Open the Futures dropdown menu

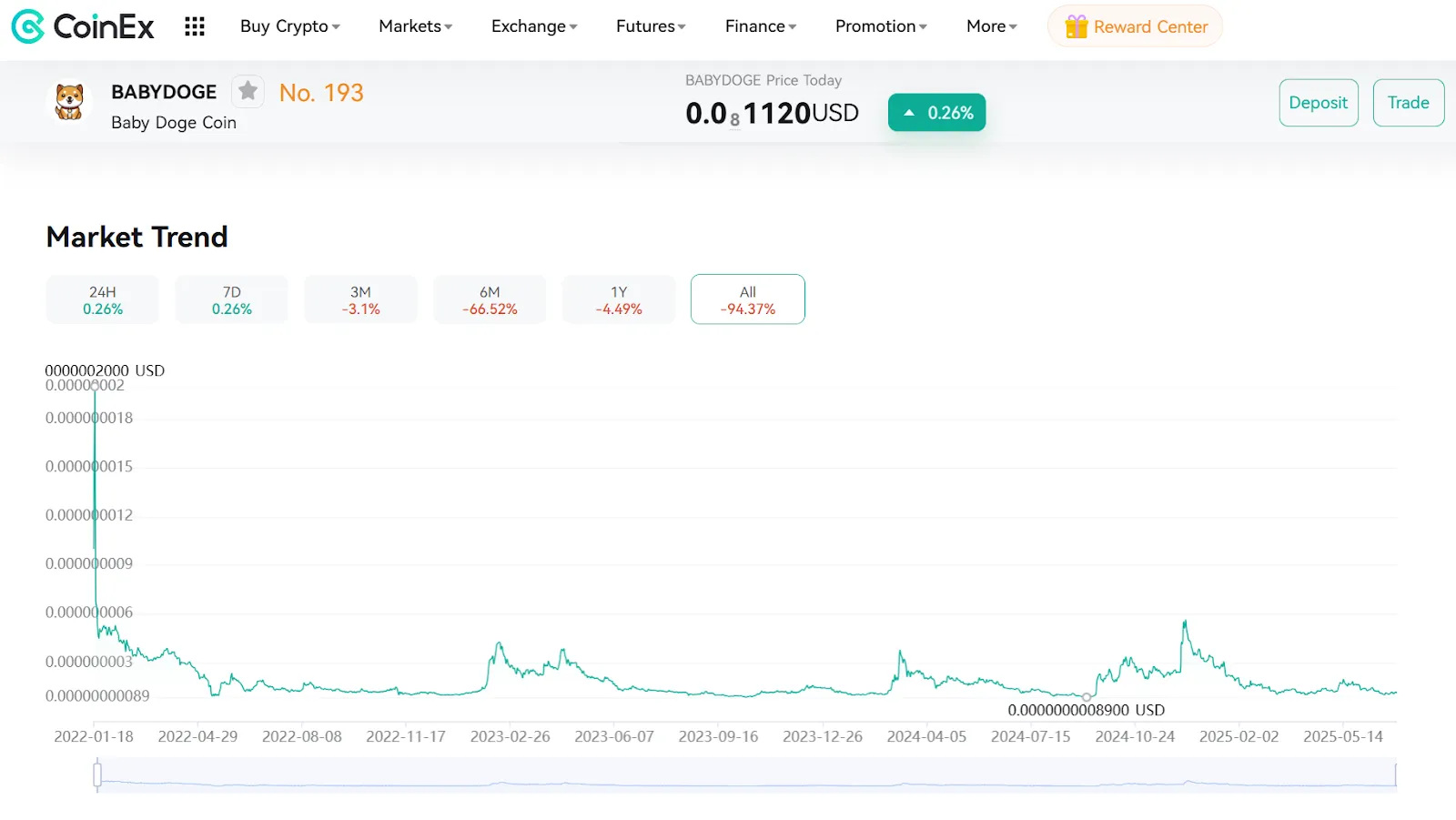pyautogui.click(x=651, y=26)
